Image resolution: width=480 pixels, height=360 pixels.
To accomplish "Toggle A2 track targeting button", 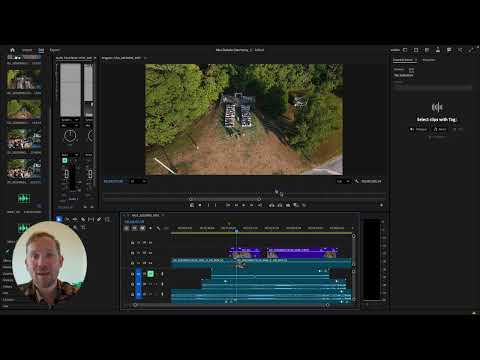I will click(139, 284).
